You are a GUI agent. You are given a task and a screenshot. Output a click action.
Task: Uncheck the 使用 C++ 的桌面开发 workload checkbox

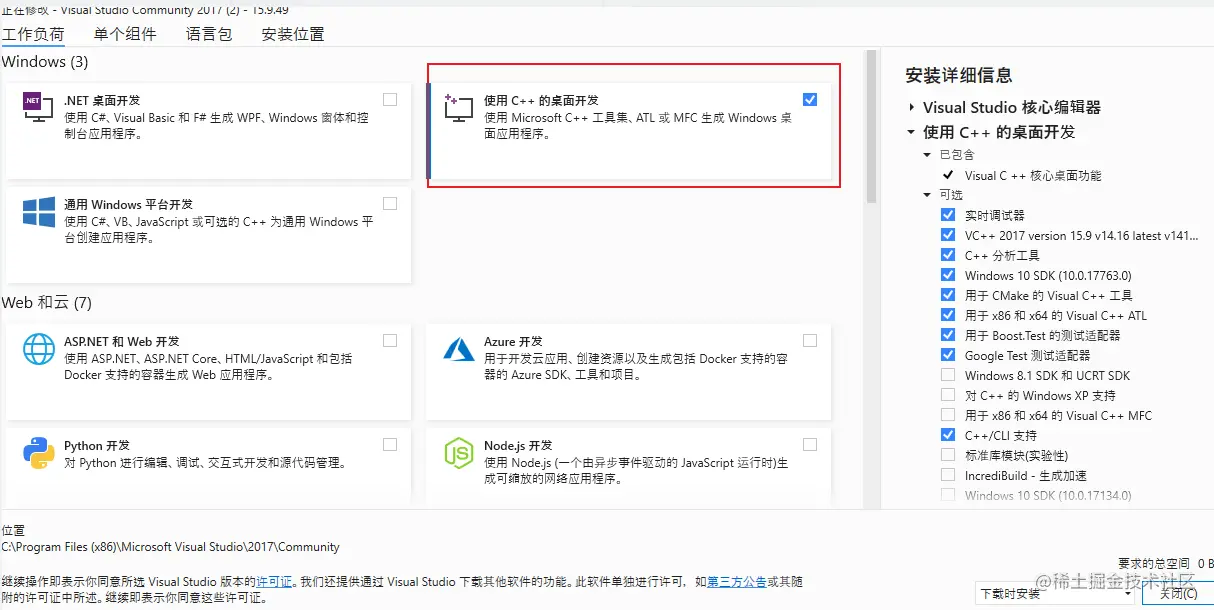pos(810,99)
